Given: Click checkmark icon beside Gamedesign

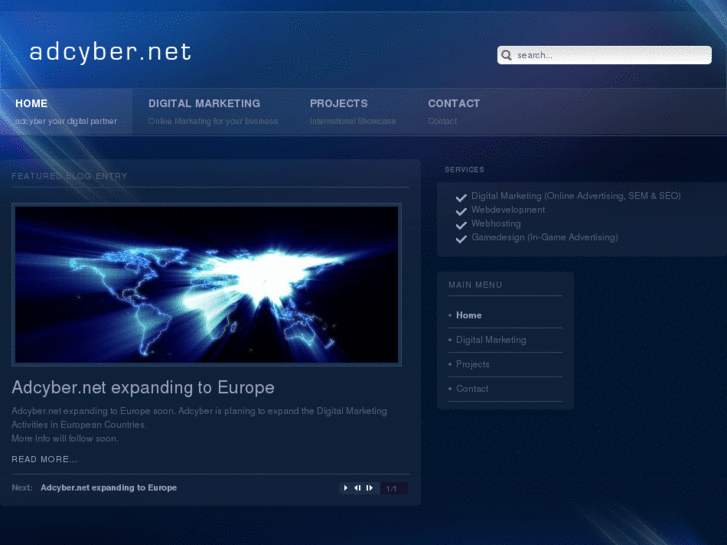Looking at the screenshot, I should [461, 239].
